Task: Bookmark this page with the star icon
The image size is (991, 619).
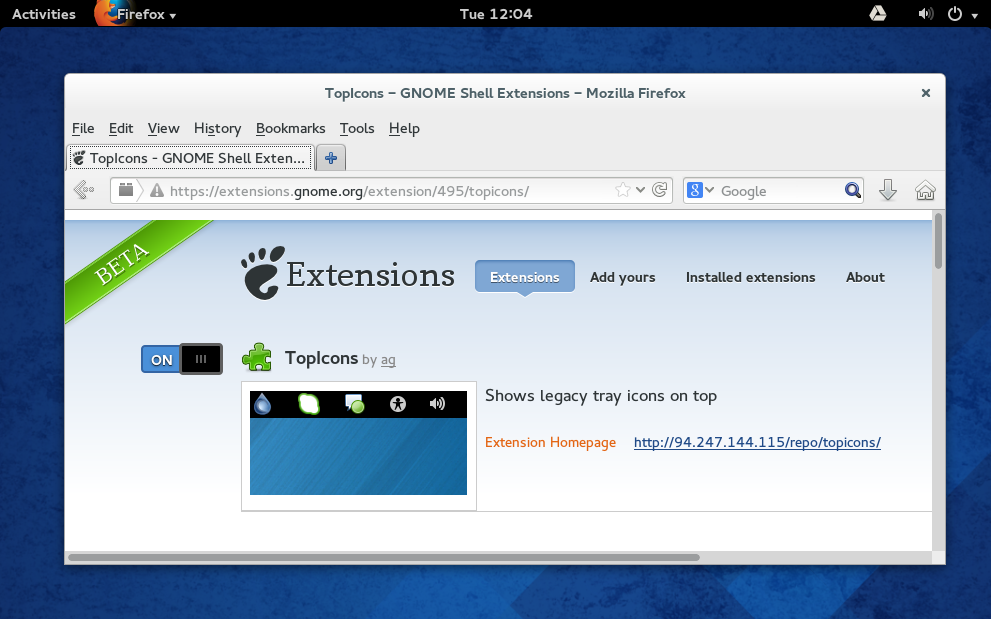Action: [623, 190]
